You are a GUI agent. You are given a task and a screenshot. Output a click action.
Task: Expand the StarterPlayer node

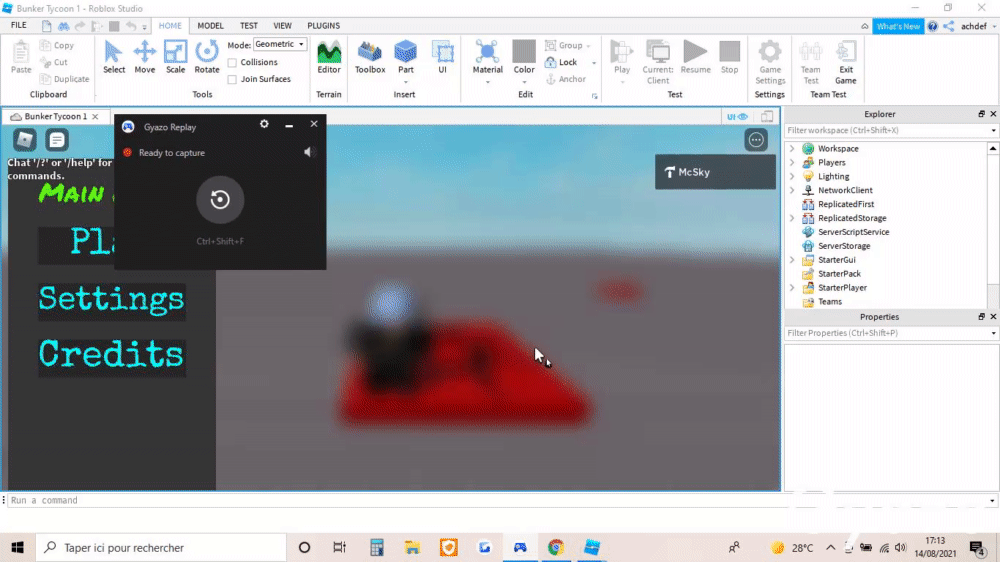792,287
